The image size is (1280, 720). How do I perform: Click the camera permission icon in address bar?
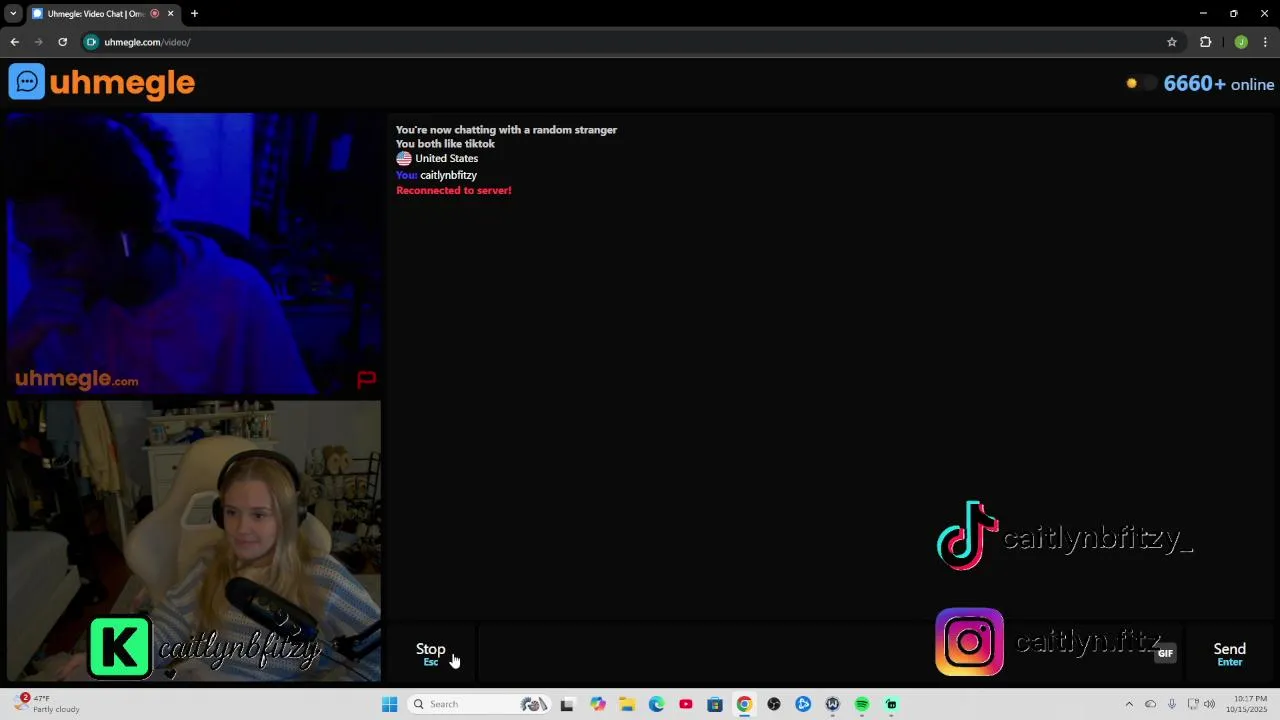(91, 42)
